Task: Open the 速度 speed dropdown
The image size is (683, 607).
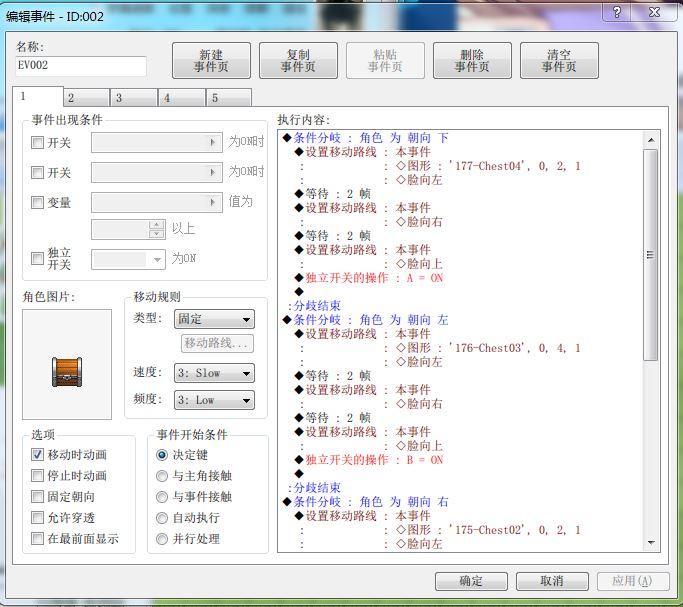Action: pyautogui.click(x=214, y=373)
